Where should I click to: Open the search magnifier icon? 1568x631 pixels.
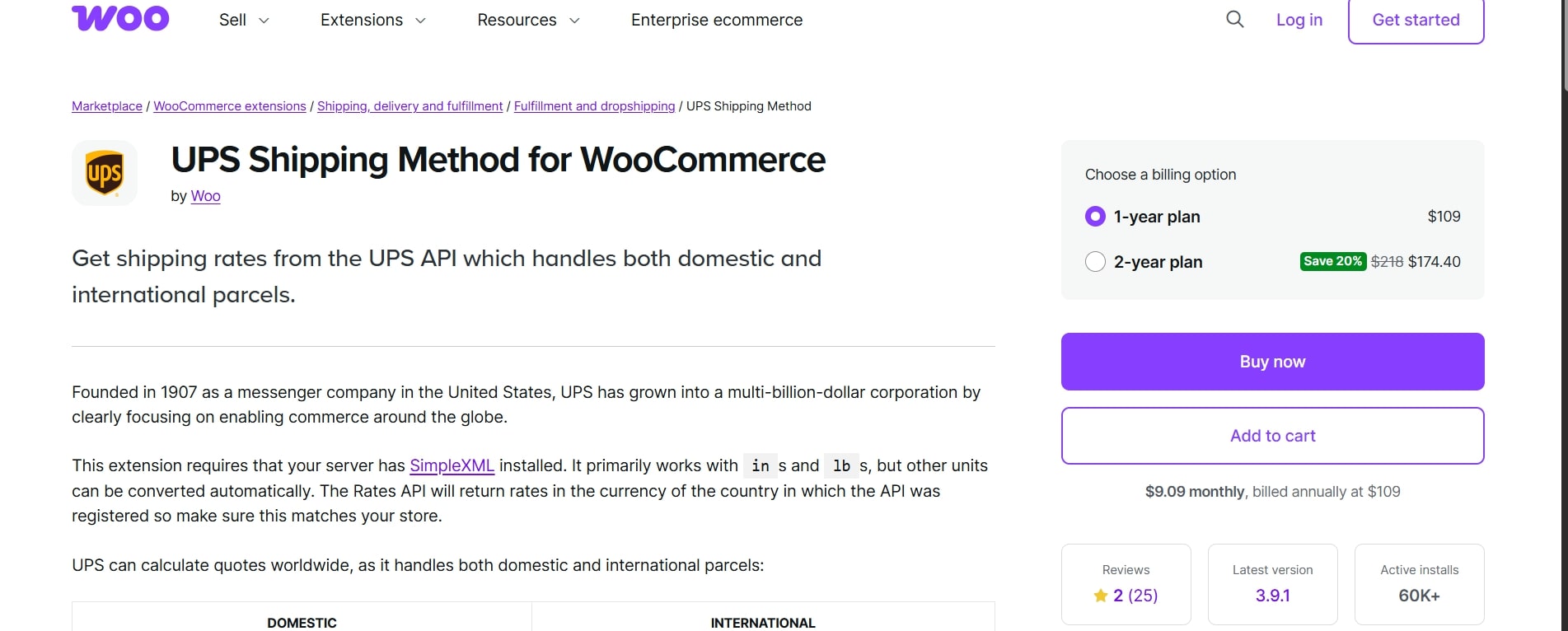tap(1234, 19)
